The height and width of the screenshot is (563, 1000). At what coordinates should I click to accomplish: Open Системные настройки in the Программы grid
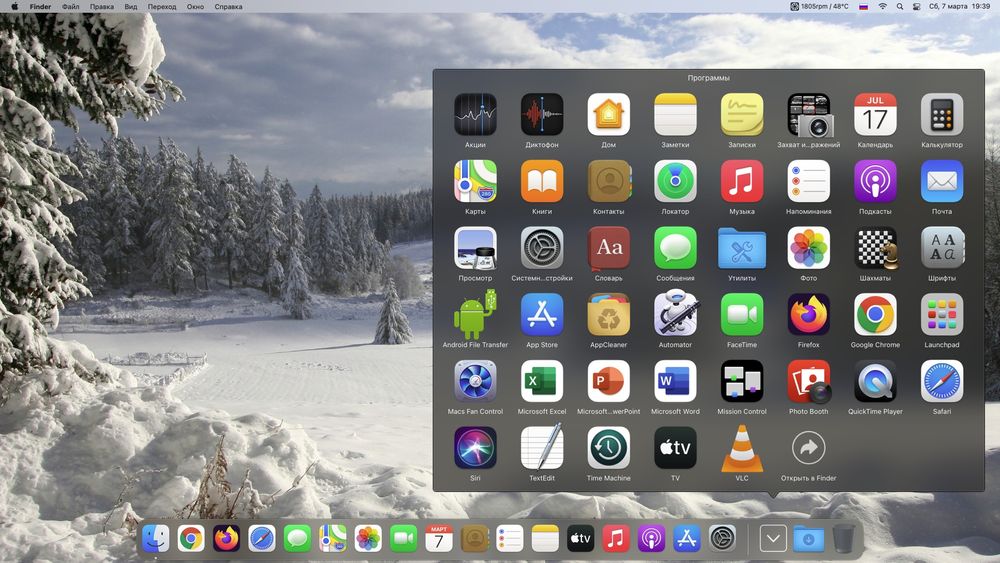(x=541, y=248)
